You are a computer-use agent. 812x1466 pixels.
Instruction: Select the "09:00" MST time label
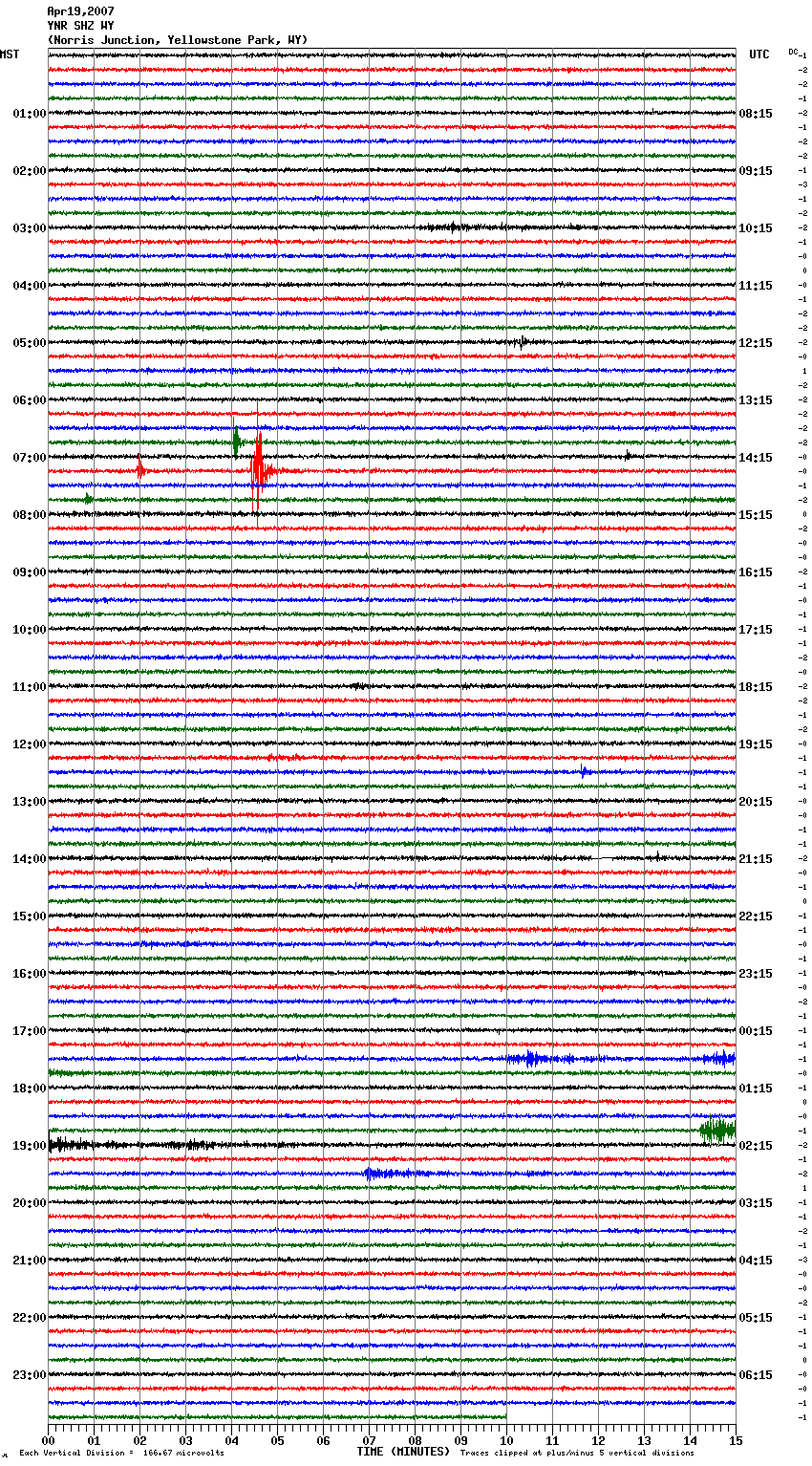click(x=30, y=572)
